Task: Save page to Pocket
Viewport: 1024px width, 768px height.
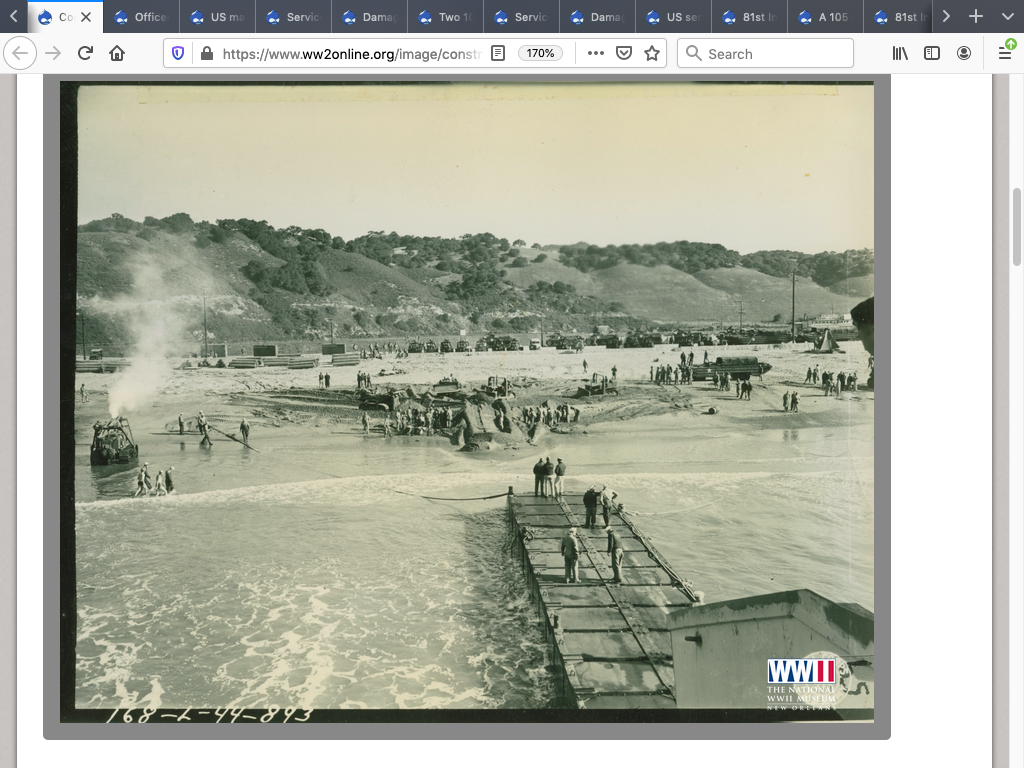Action: point(624,53)
